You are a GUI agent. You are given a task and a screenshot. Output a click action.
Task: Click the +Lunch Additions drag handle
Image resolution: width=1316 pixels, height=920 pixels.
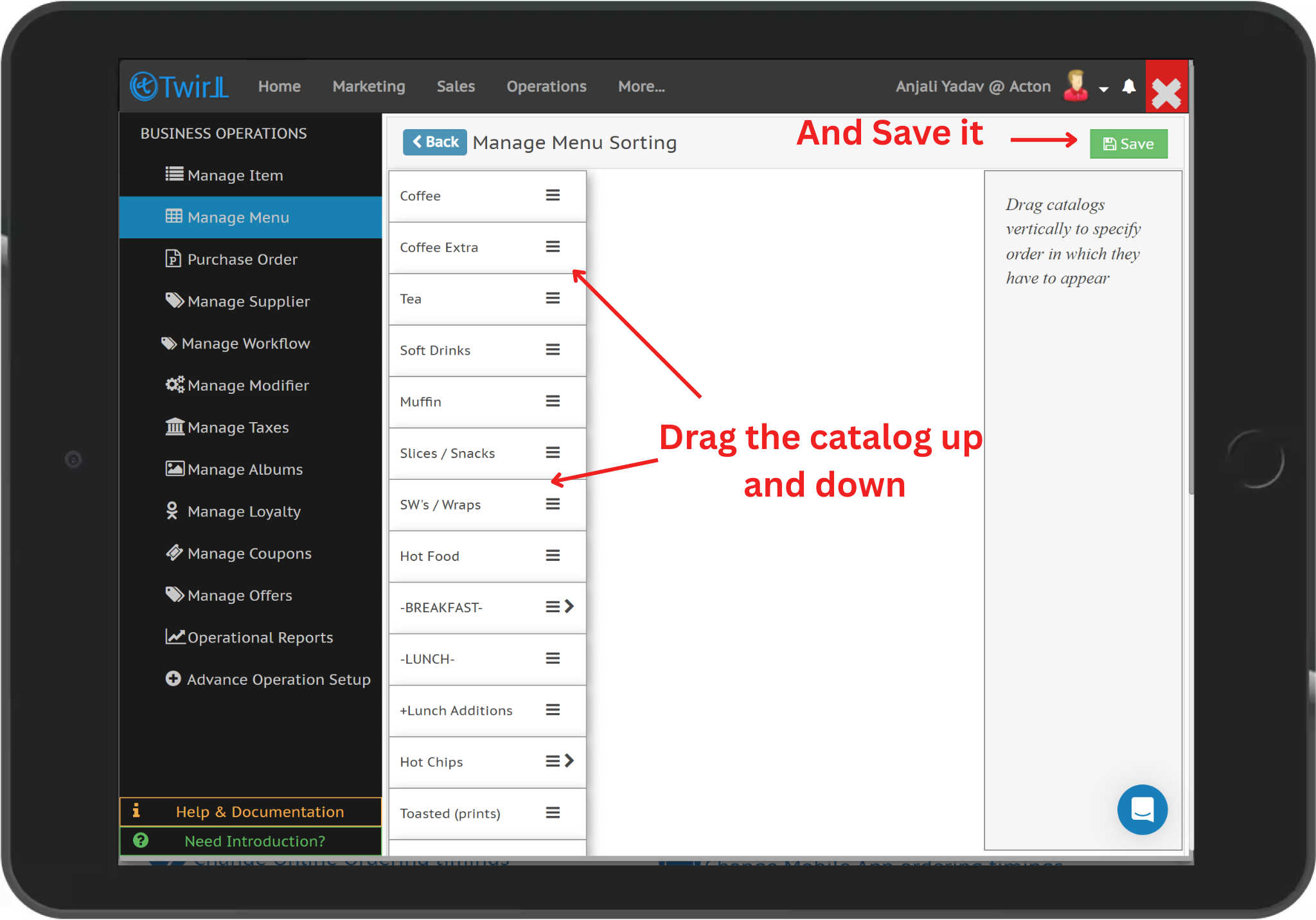click(553, 710)
